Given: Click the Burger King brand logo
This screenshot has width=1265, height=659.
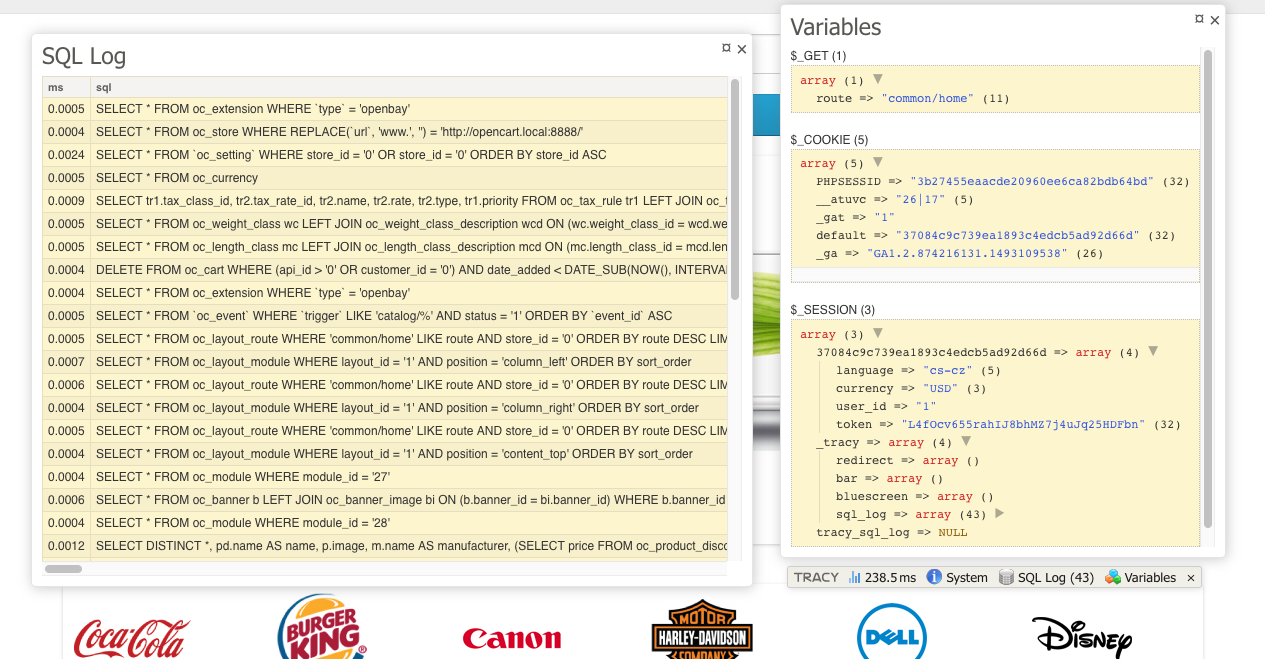Looking at the screenshot, I should pyautogui.click(x=321, y=628).
